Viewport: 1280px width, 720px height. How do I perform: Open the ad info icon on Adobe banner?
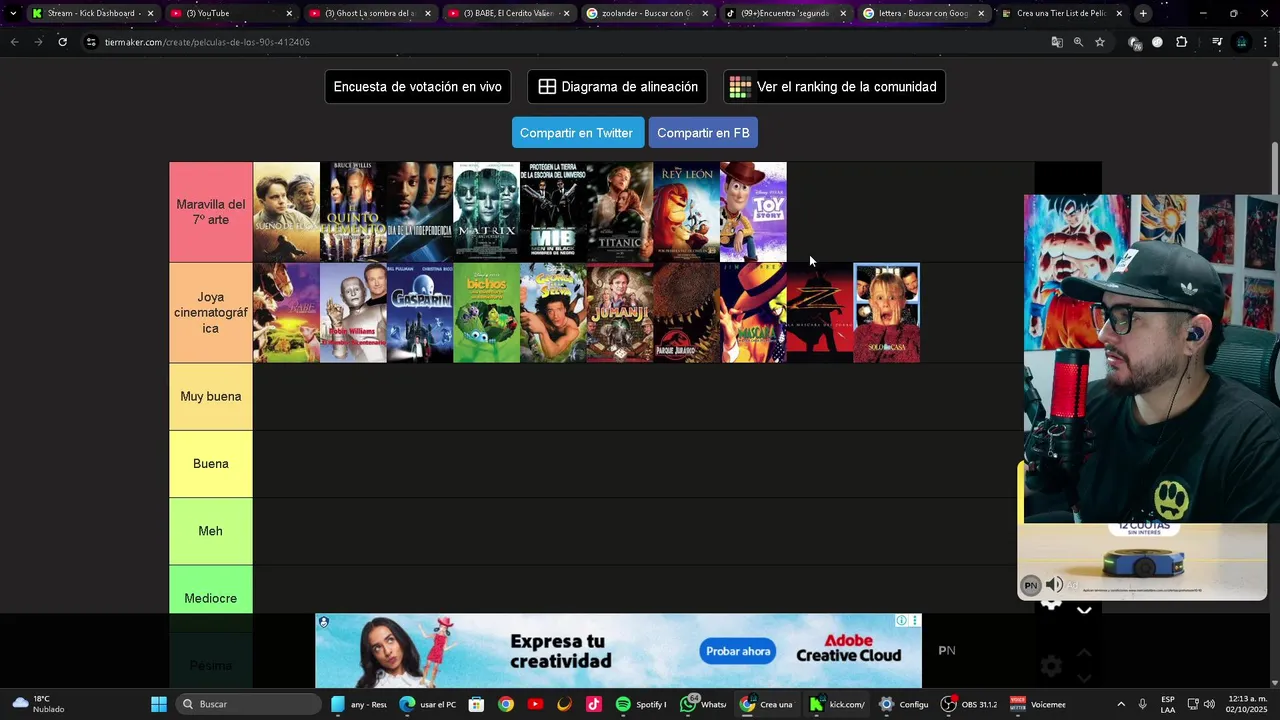[x=901, y=621]
